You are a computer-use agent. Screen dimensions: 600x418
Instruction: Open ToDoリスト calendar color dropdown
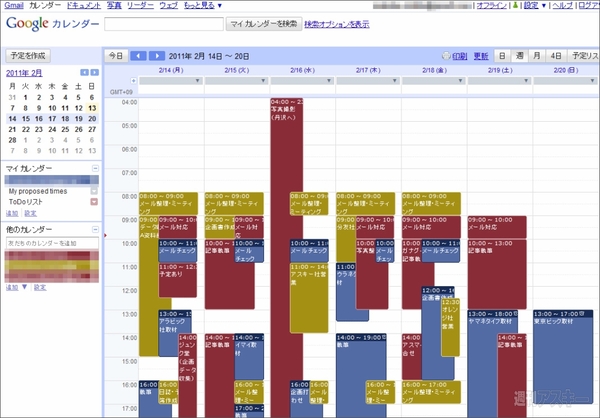click(94, 202)
